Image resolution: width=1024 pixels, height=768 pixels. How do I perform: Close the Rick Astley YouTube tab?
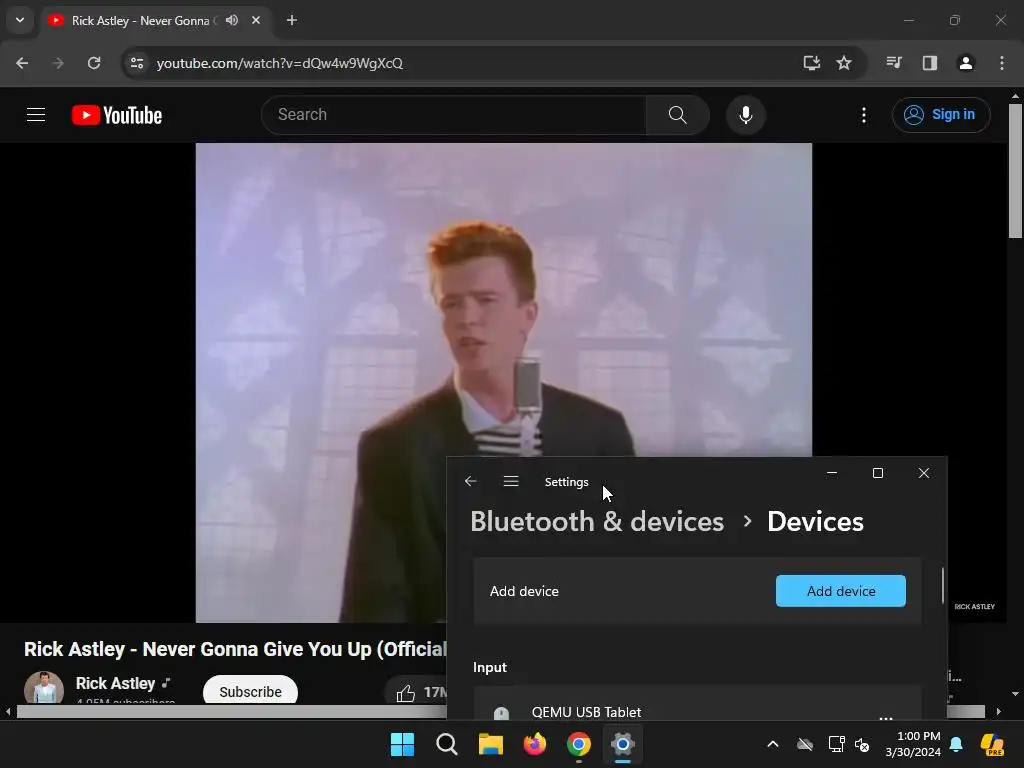pos(256,20)
